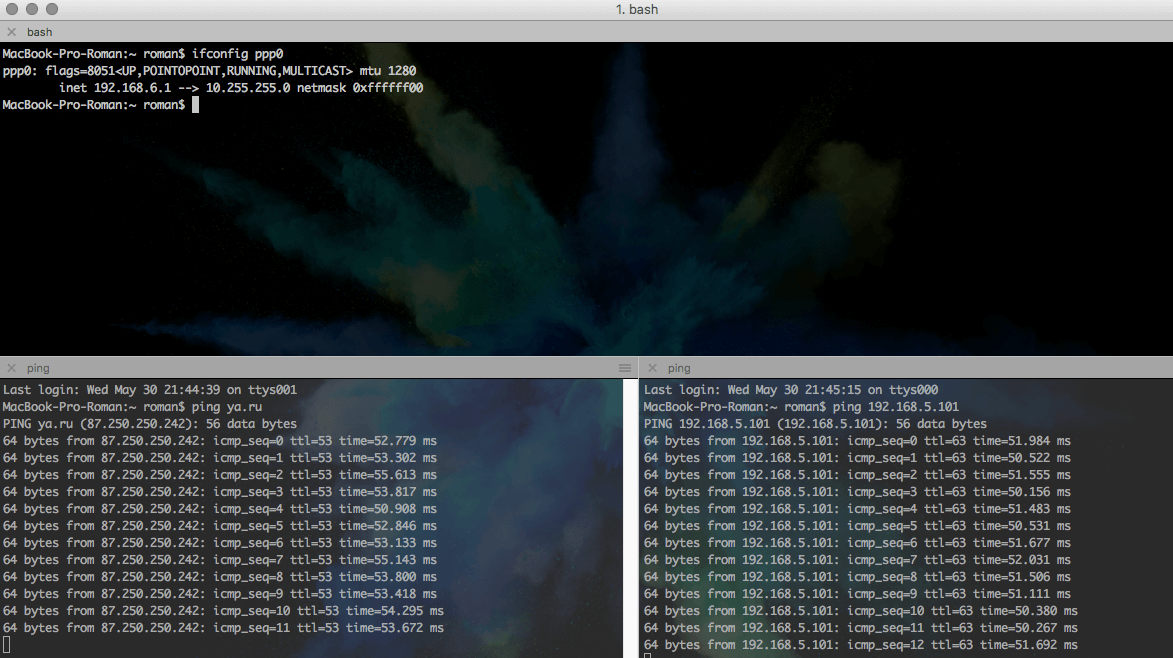The width and height of the screenshot is (1173, 658).
Task: Minimize the terminal window
Action: 31,9
